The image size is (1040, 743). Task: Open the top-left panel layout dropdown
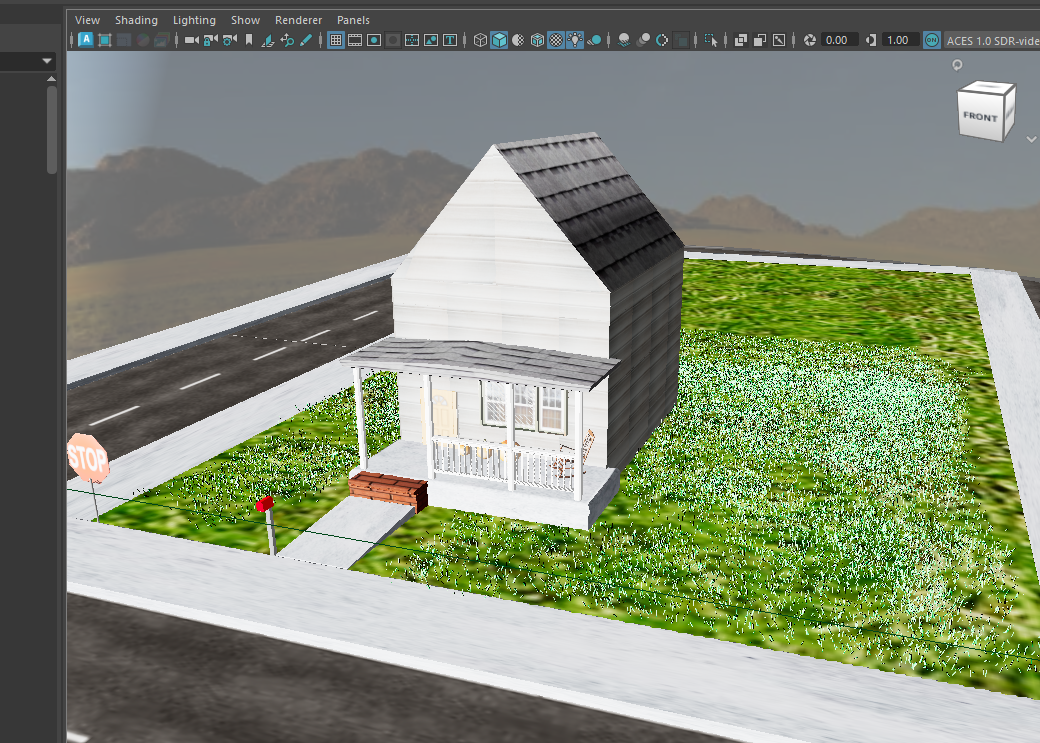44,60
